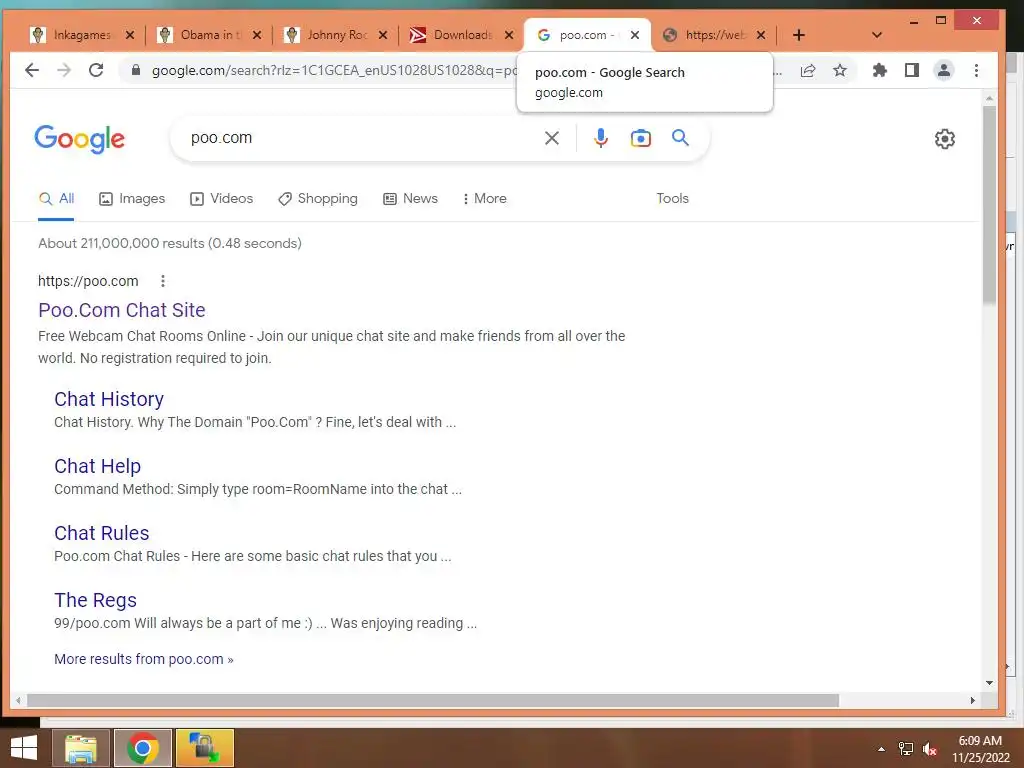Reload the current page

coord(96,70)
